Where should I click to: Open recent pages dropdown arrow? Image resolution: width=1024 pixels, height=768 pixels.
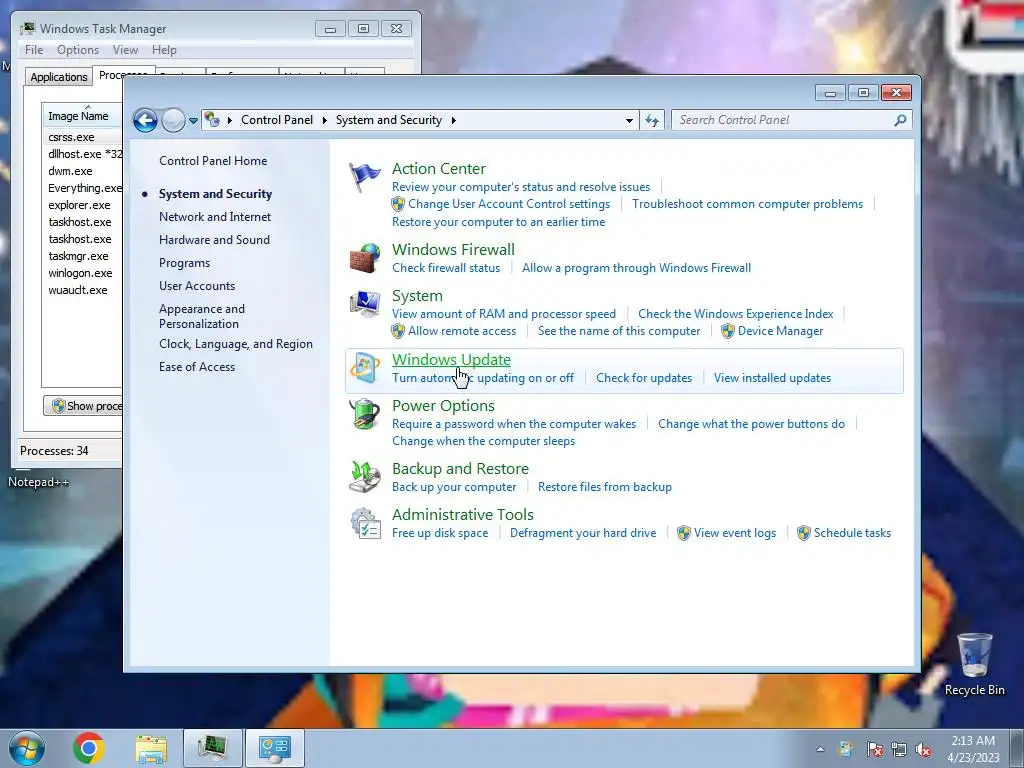pos(193,120)
